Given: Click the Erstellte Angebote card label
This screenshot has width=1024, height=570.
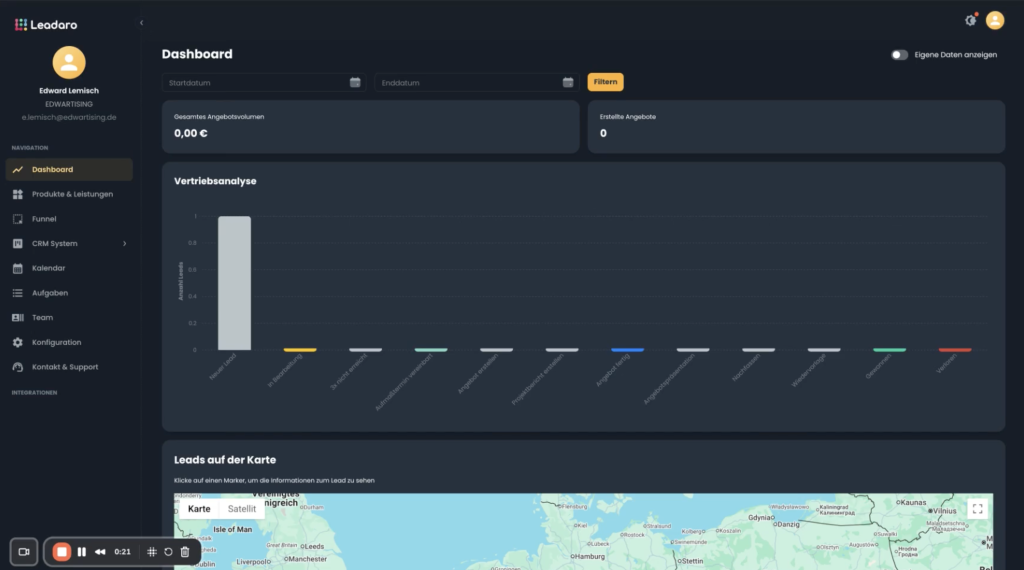Looking at the screenshot, I should 628,117.
